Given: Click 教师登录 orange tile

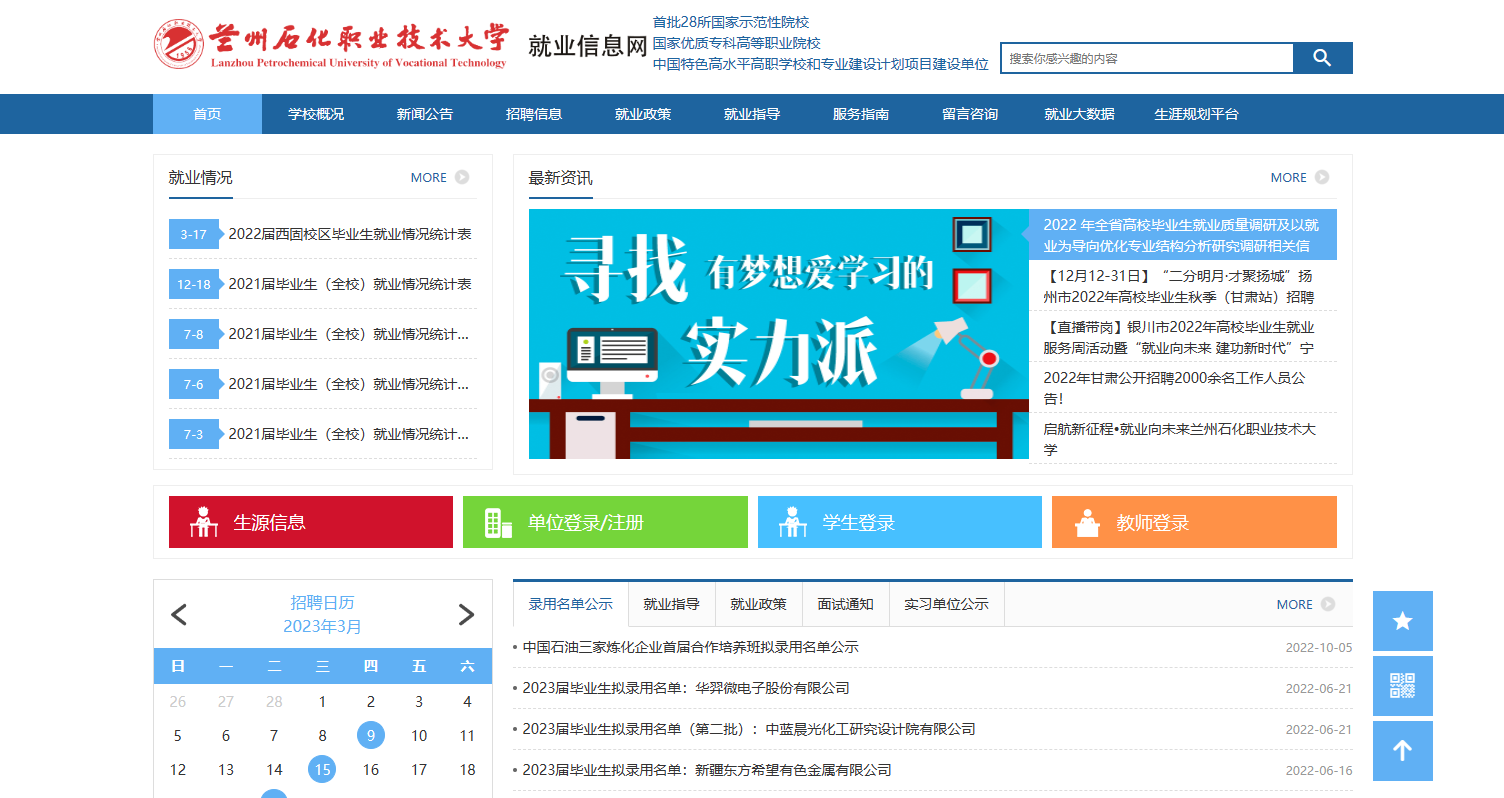Looking at the screenshot, I should click(1193, 522).
